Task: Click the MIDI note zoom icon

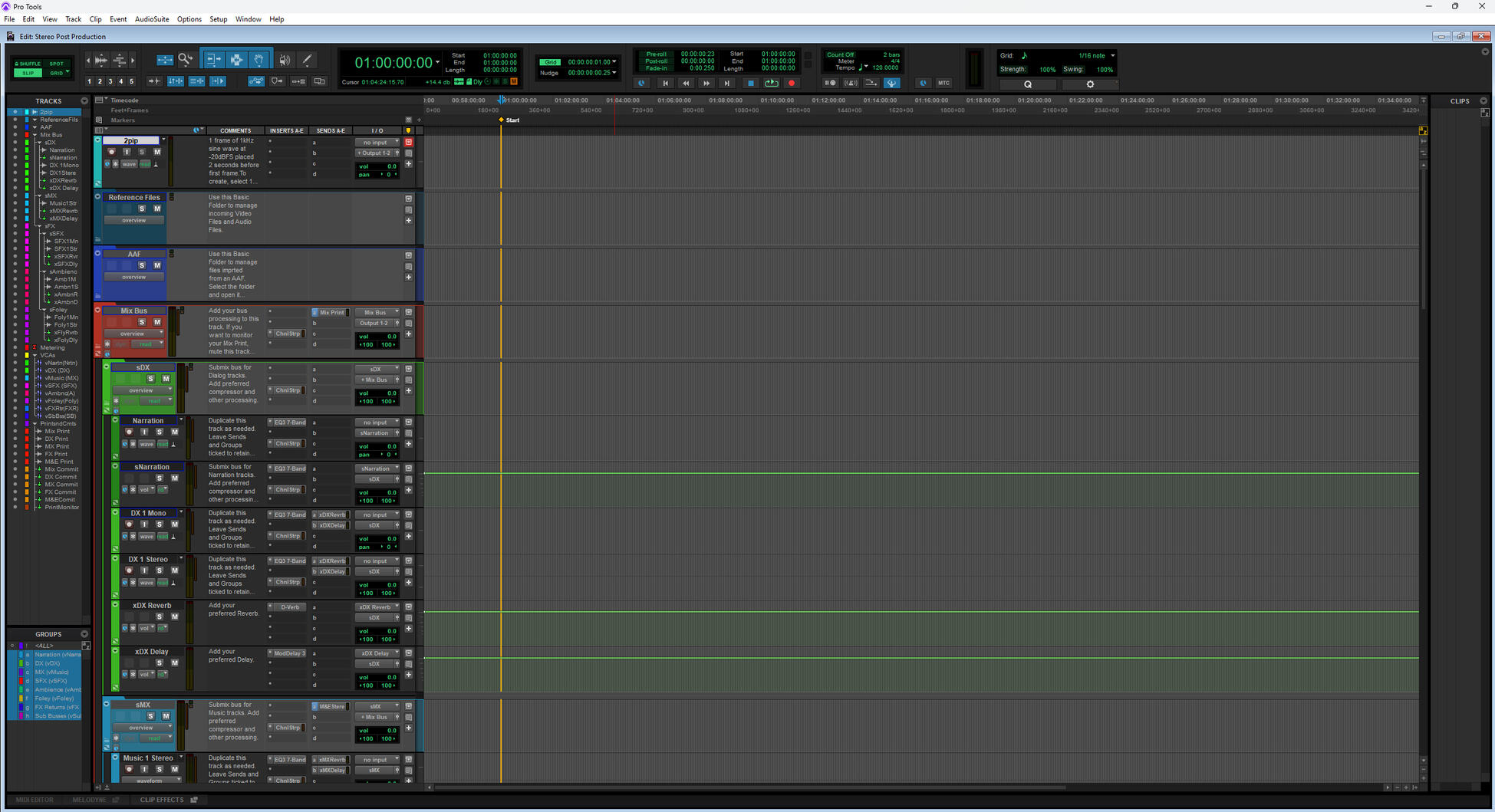Action: (119, 60)
